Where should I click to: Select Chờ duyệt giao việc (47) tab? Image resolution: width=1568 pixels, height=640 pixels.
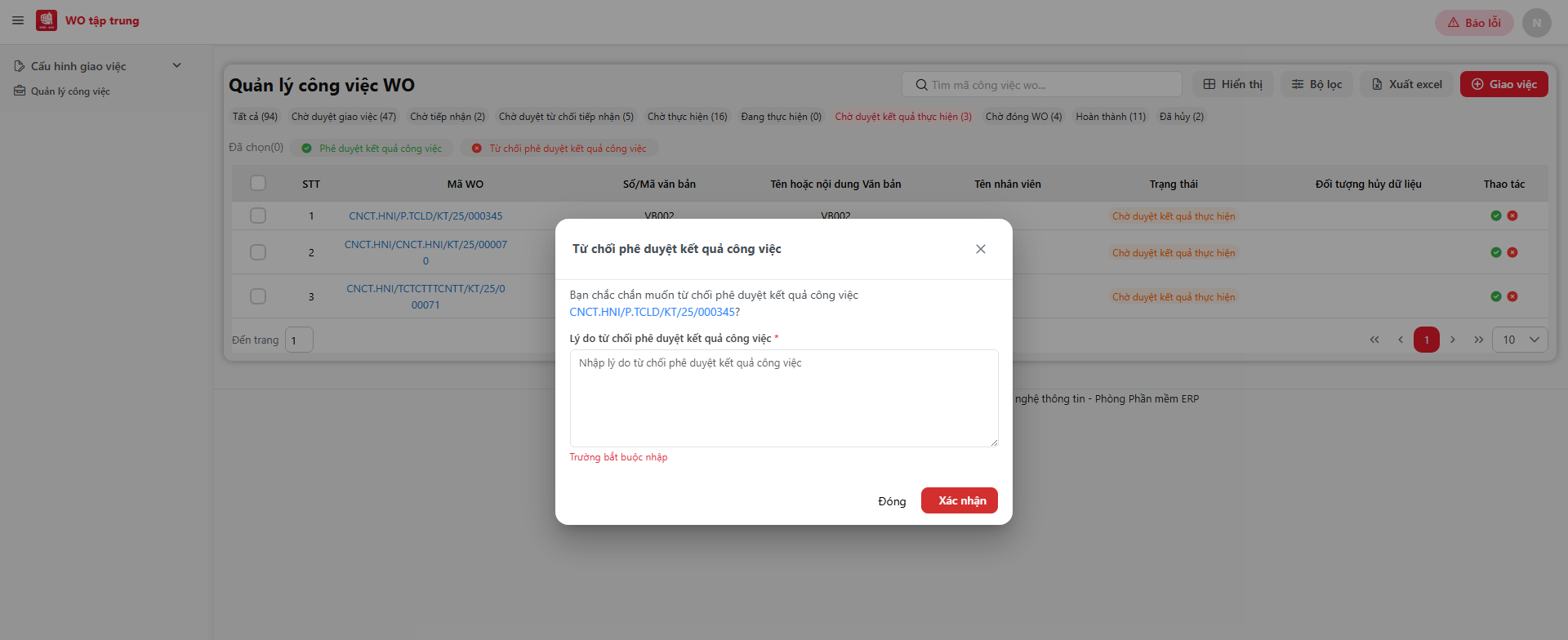coord(344,117)
